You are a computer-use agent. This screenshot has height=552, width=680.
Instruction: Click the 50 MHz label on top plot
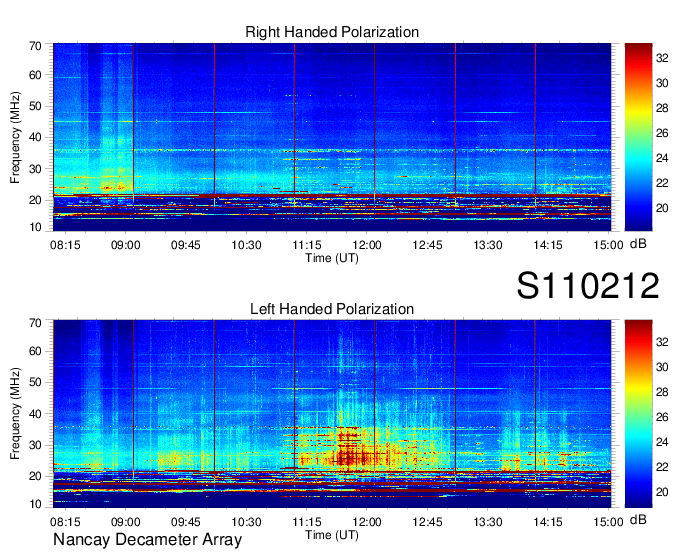coord(35,106)
